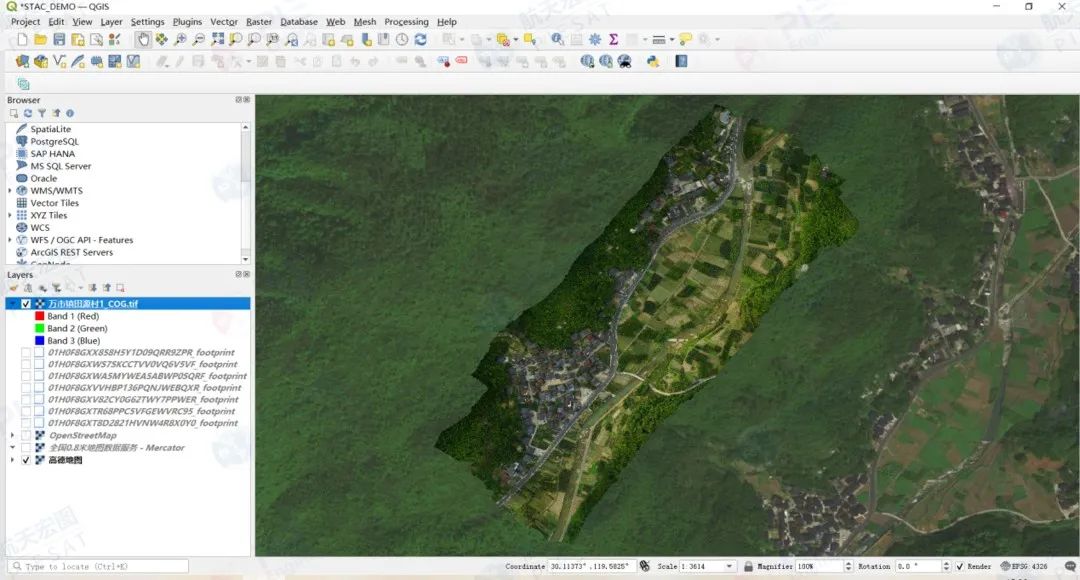Click New Shapefile Layer icon
The height and width of the screenshot is (580, 1080).
[x=59, y=61]
